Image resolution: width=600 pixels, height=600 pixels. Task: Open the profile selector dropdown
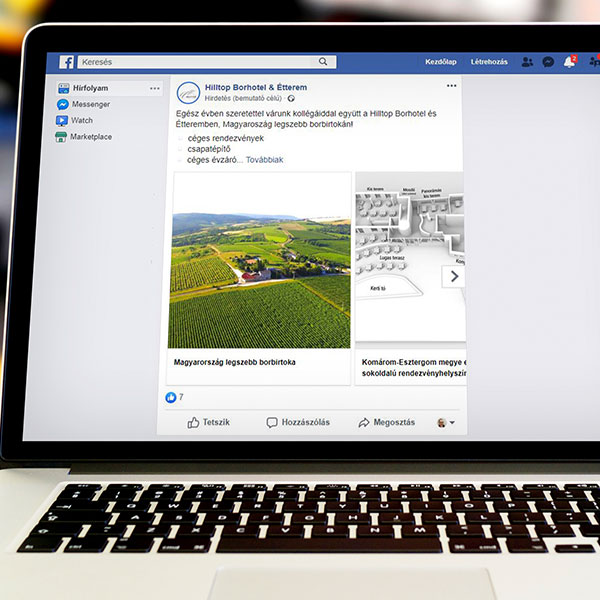(446, 423)
